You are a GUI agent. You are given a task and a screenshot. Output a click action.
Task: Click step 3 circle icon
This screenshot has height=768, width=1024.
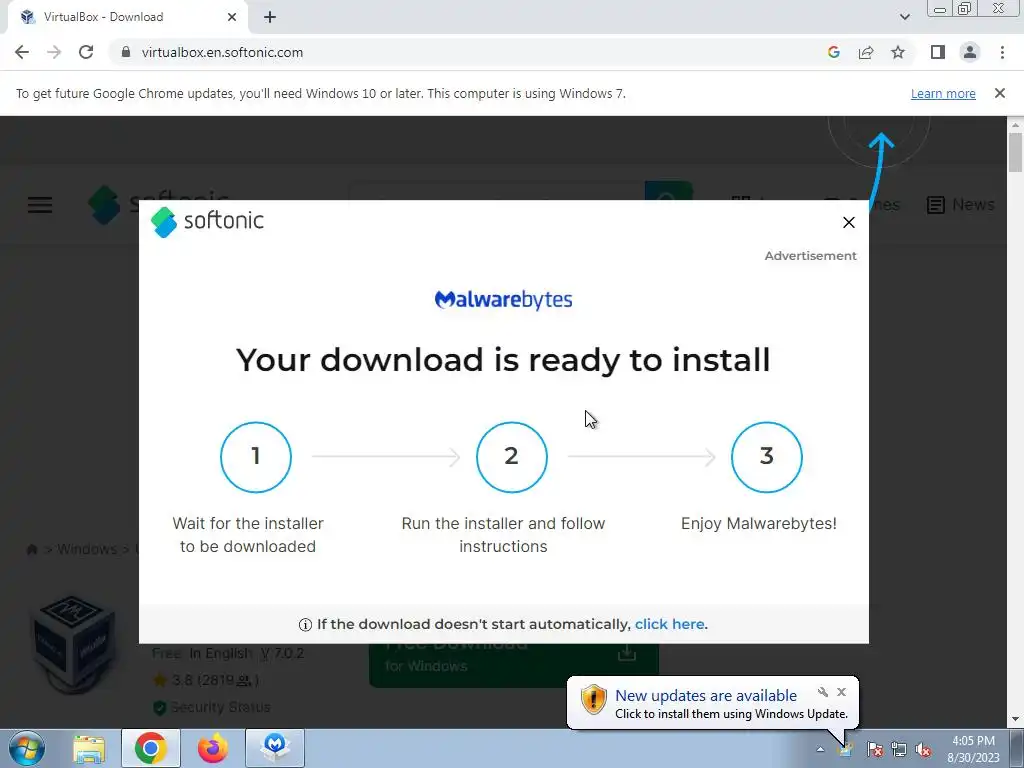click(x=767, y=456)
